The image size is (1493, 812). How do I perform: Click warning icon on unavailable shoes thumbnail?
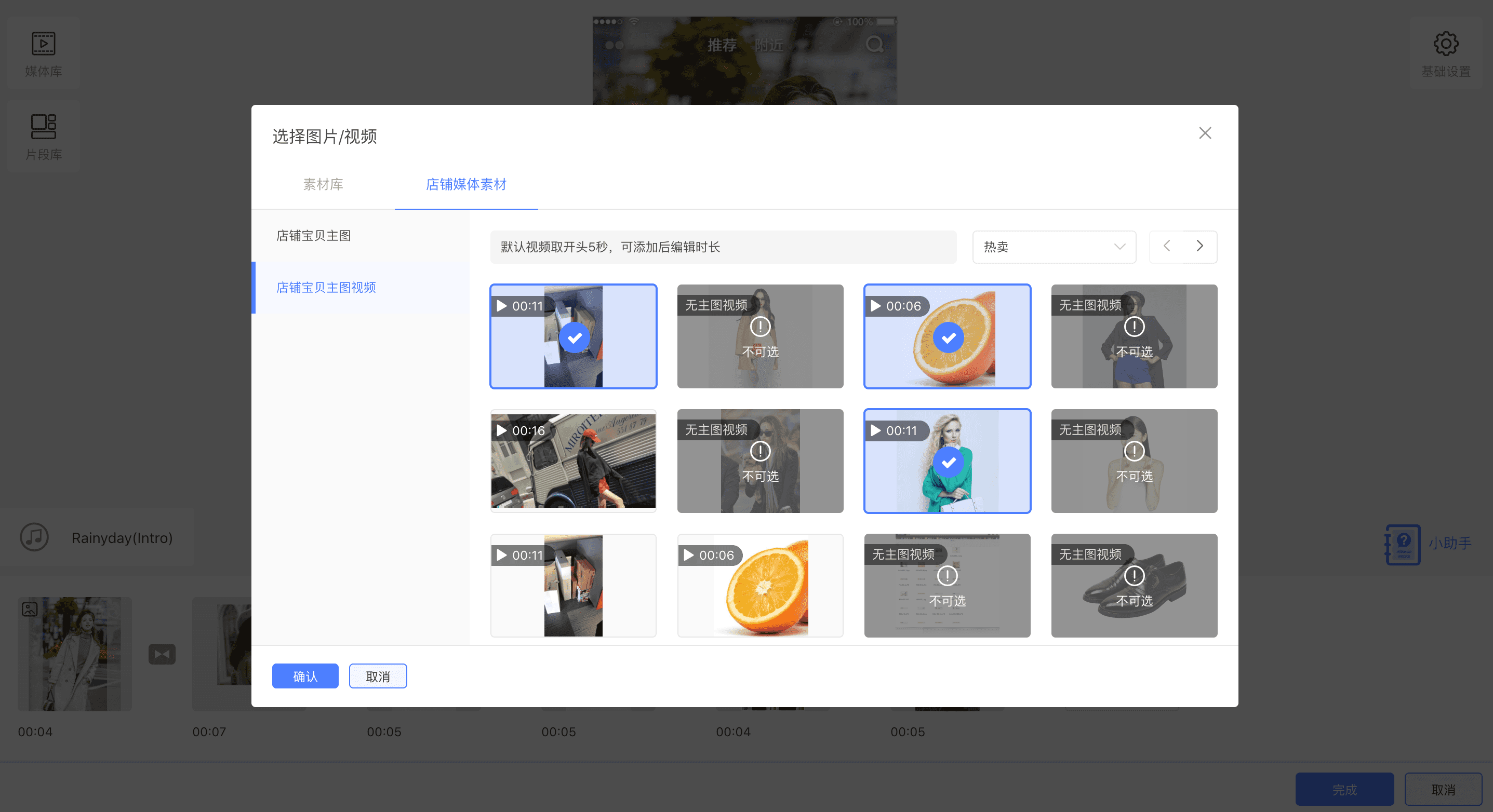pyautogui.click(x=1134, y=576)
